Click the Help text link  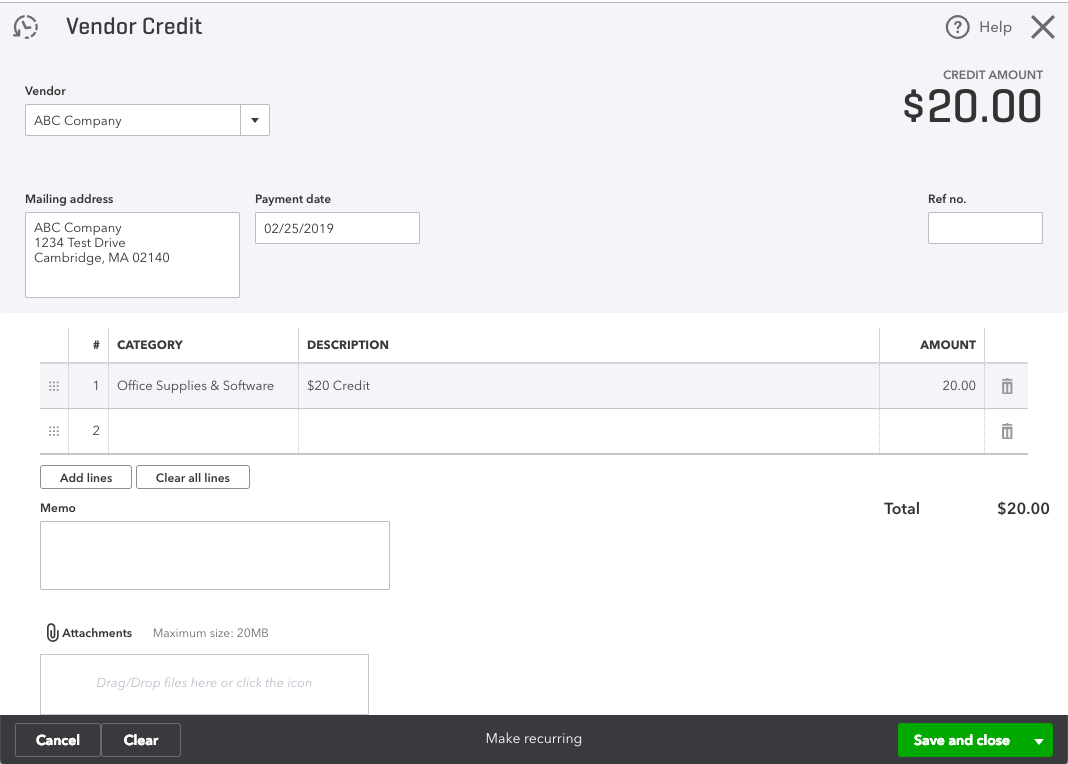pyautogui.click(x=995, y=27)
